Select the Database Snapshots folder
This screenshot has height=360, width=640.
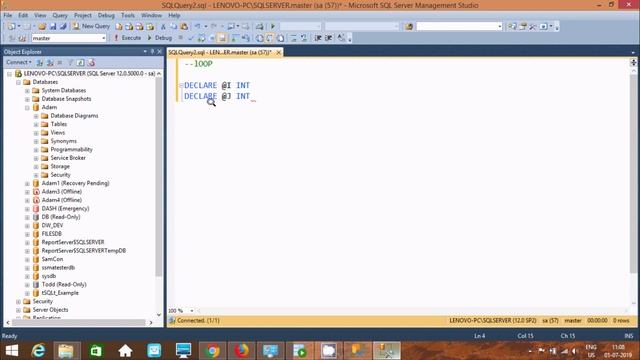pos(66,99)
